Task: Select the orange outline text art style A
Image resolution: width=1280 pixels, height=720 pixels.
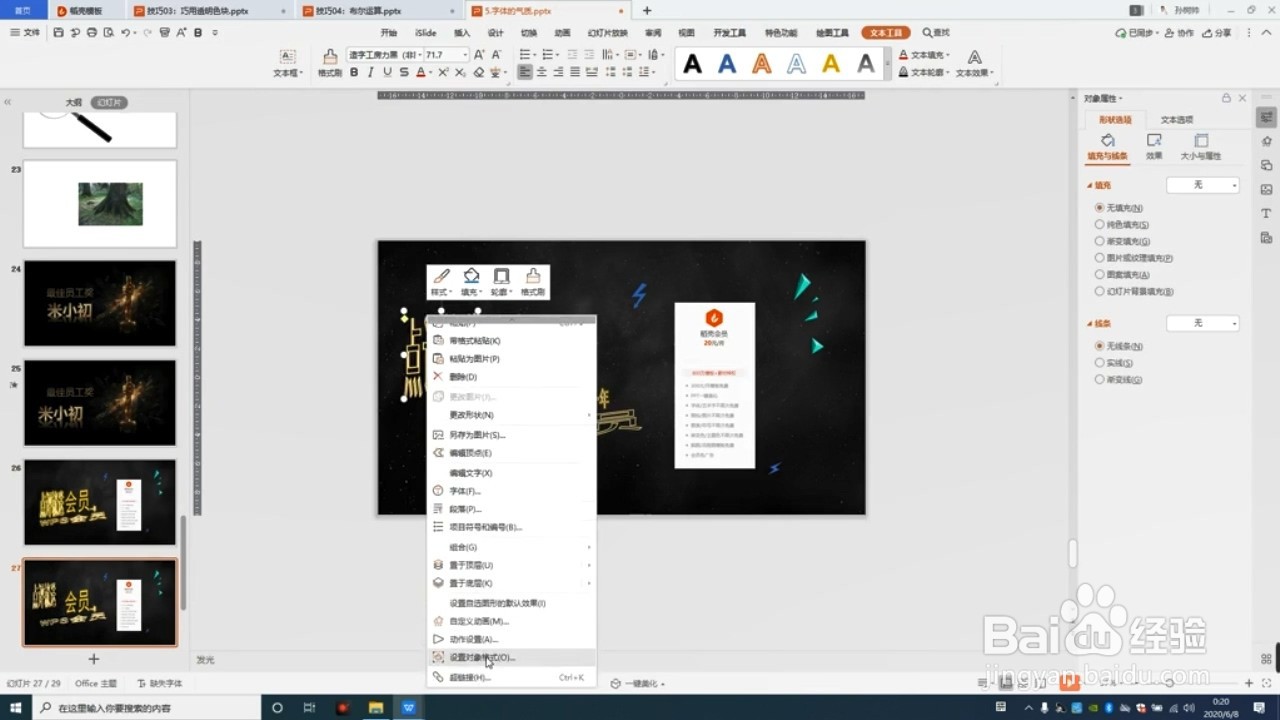Action: click(x=762, y=64)
